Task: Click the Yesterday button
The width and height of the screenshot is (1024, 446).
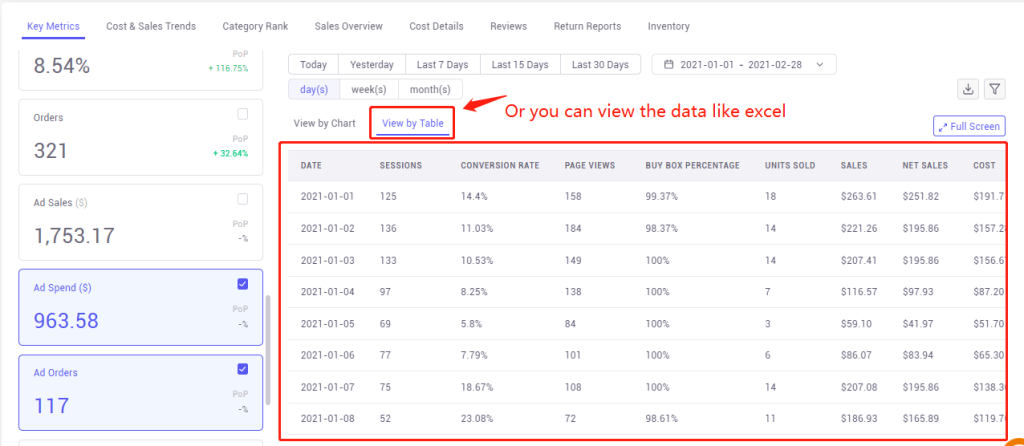Action: pyautogui.click(x=372, y=65)
